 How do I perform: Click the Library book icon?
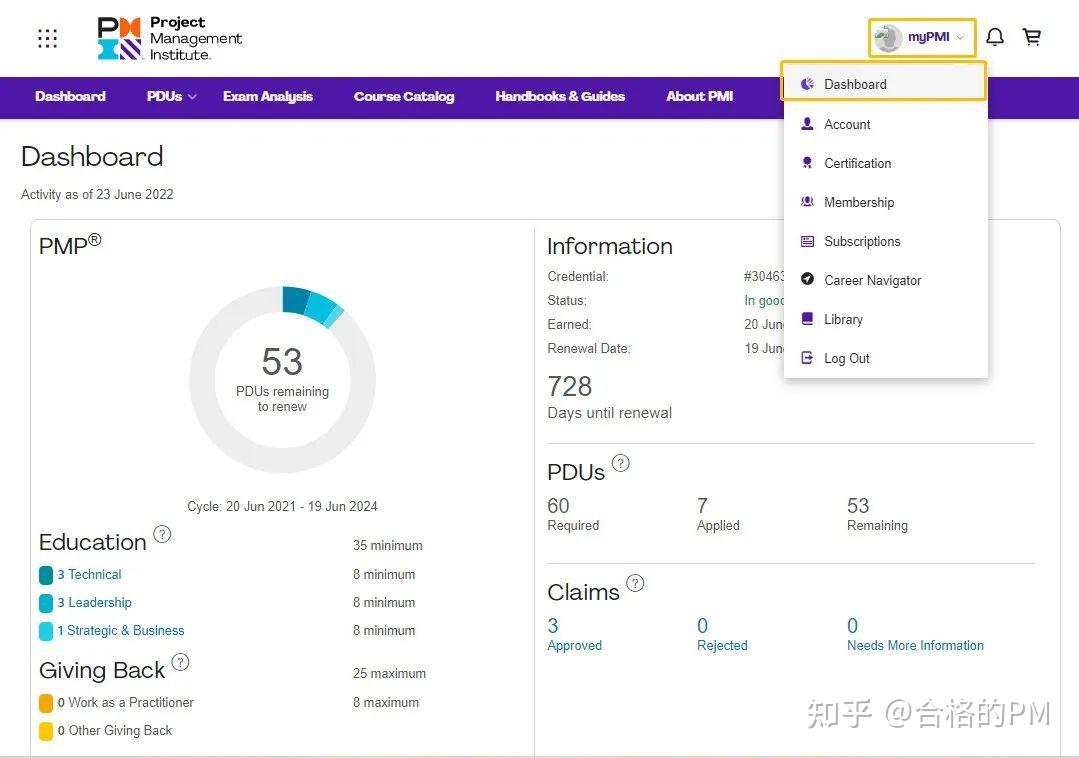[807, 318]
